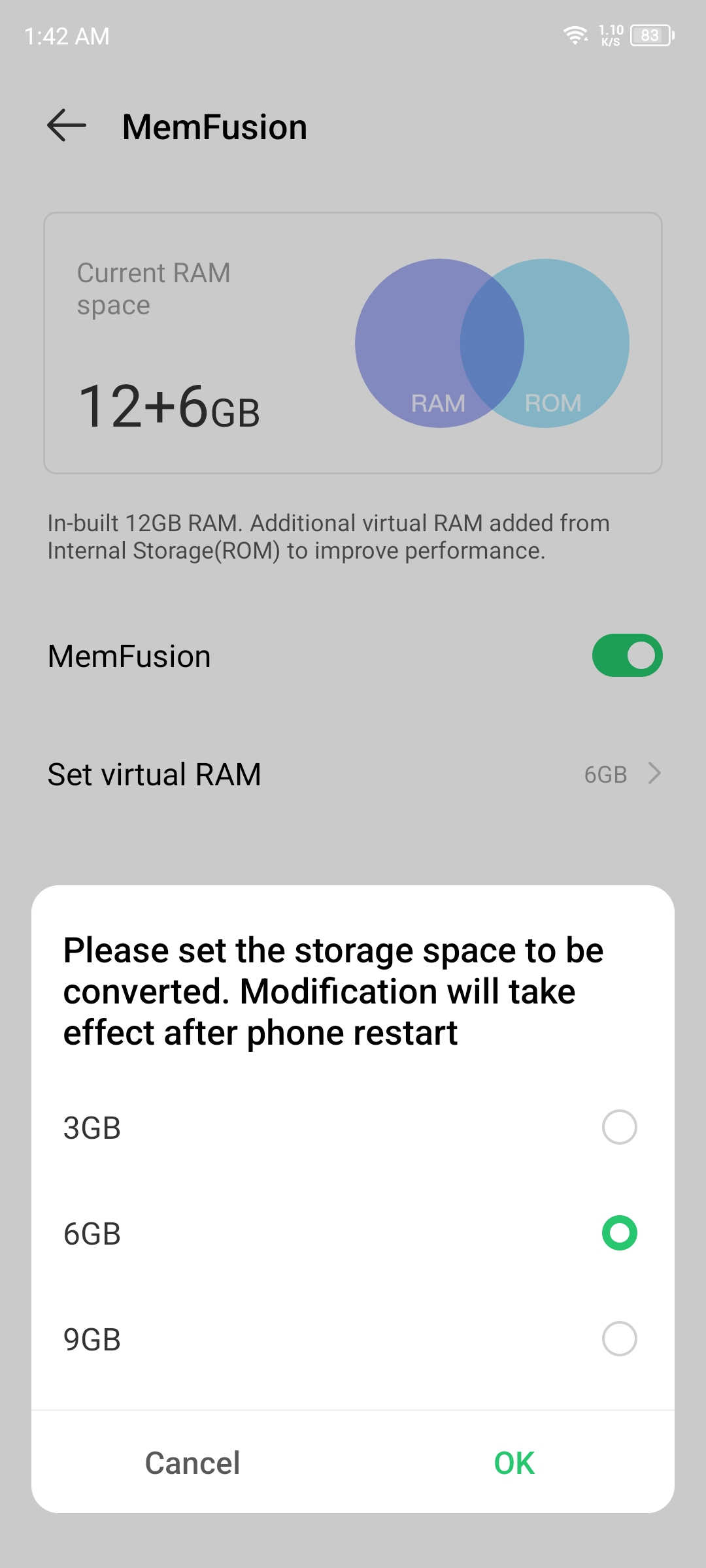Tap the network speed indicator

[611, 35]
